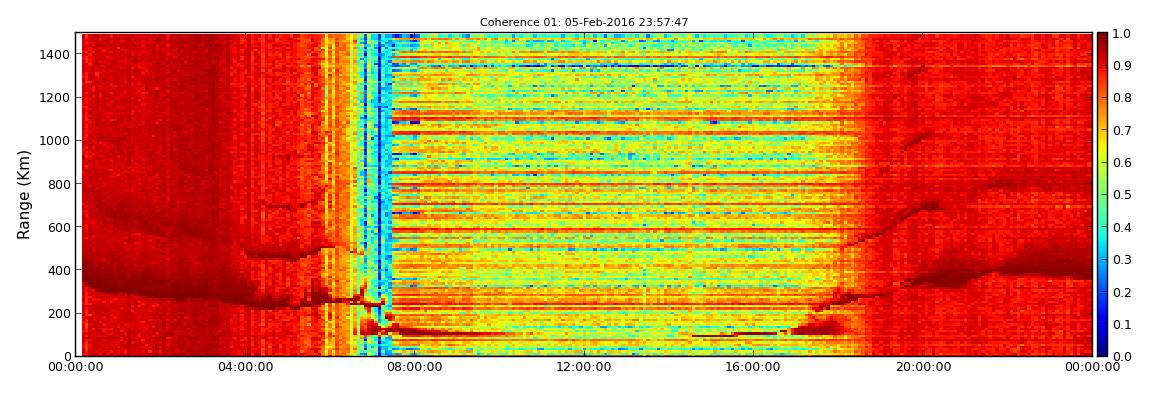Click the 1400 range tick label
Image resolution: width=1150 pixels, height=407 pixels.
coord(55,54)
